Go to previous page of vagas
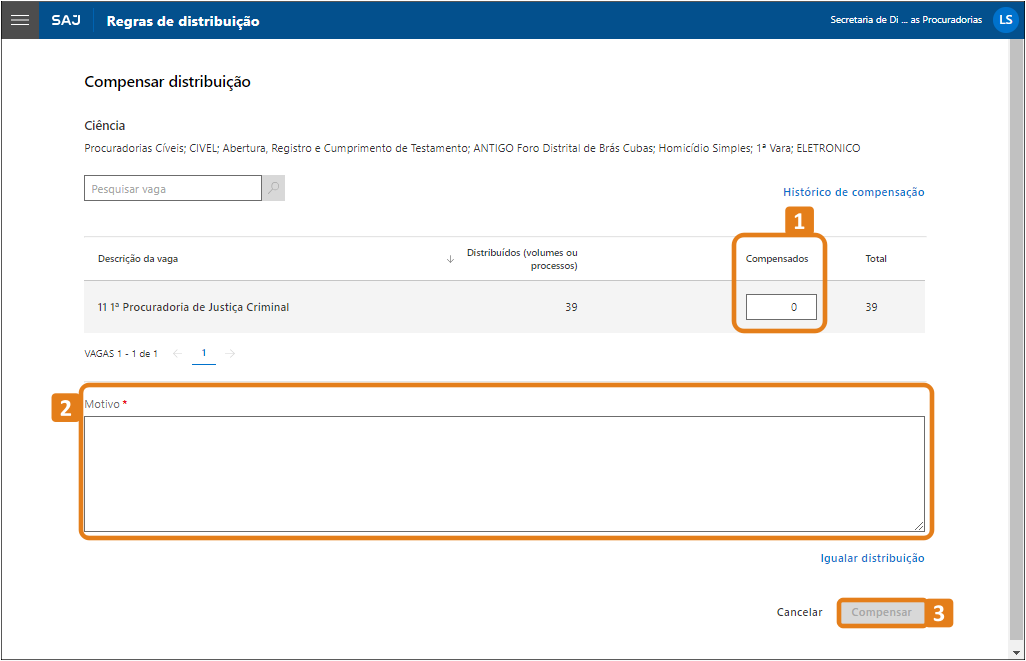This screenshot has width=1026, height=661. [x=177, y=353]
